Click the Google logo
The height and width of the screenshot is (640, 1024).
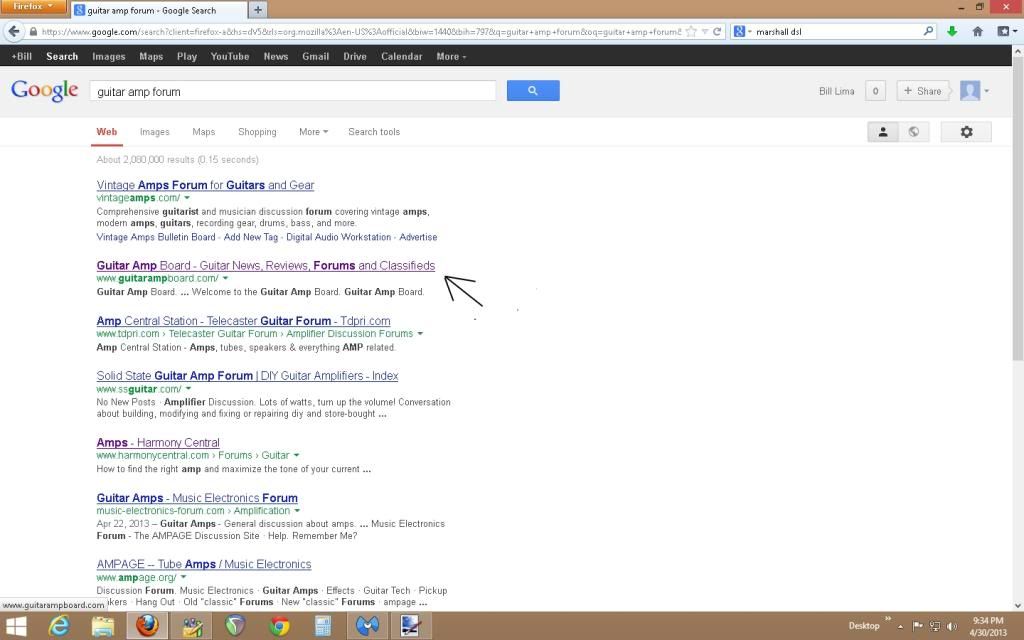44,90
